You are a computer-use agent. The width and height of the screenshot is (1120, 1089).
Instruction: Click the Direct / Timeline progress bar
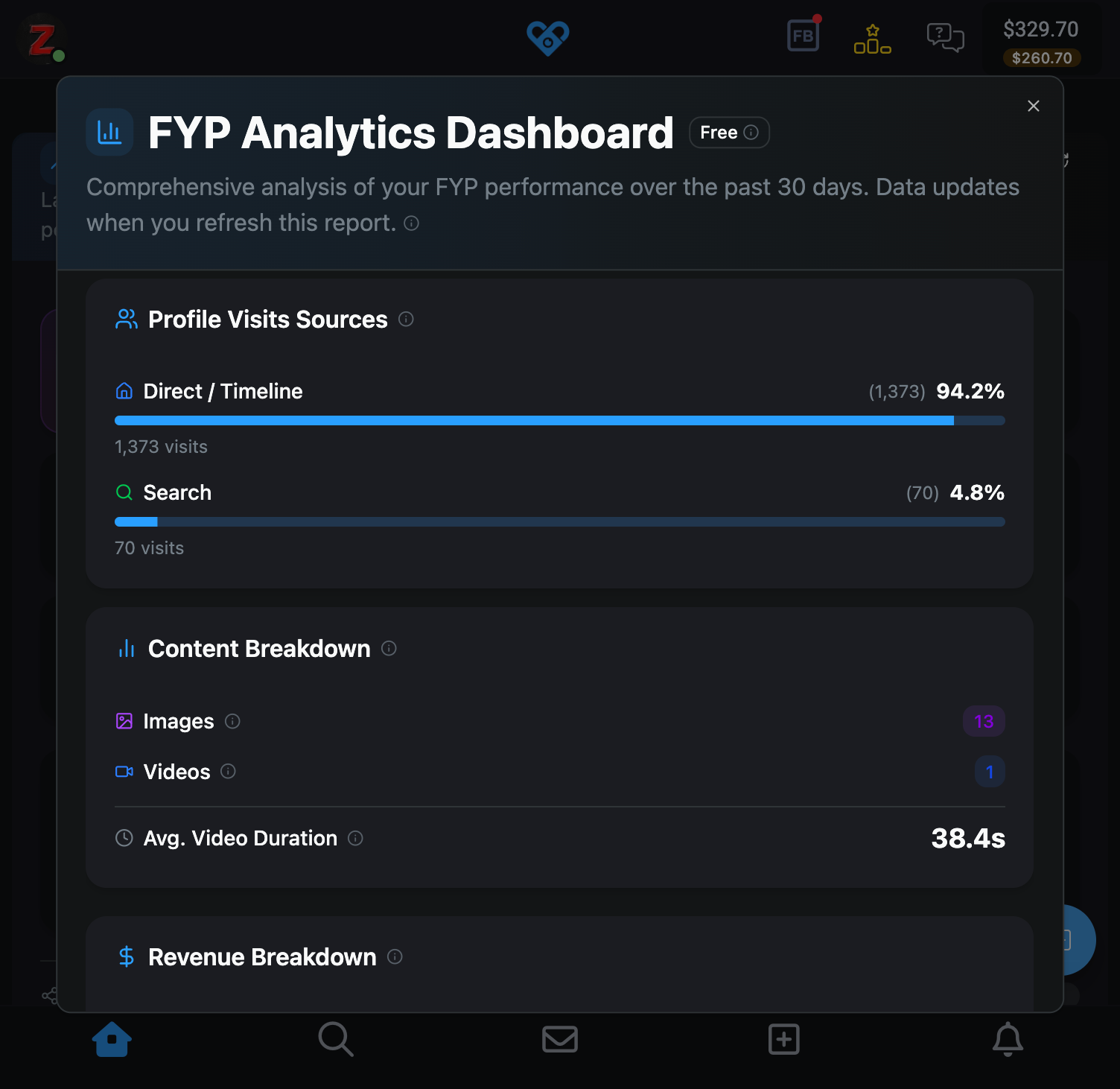tap(560, 421)
